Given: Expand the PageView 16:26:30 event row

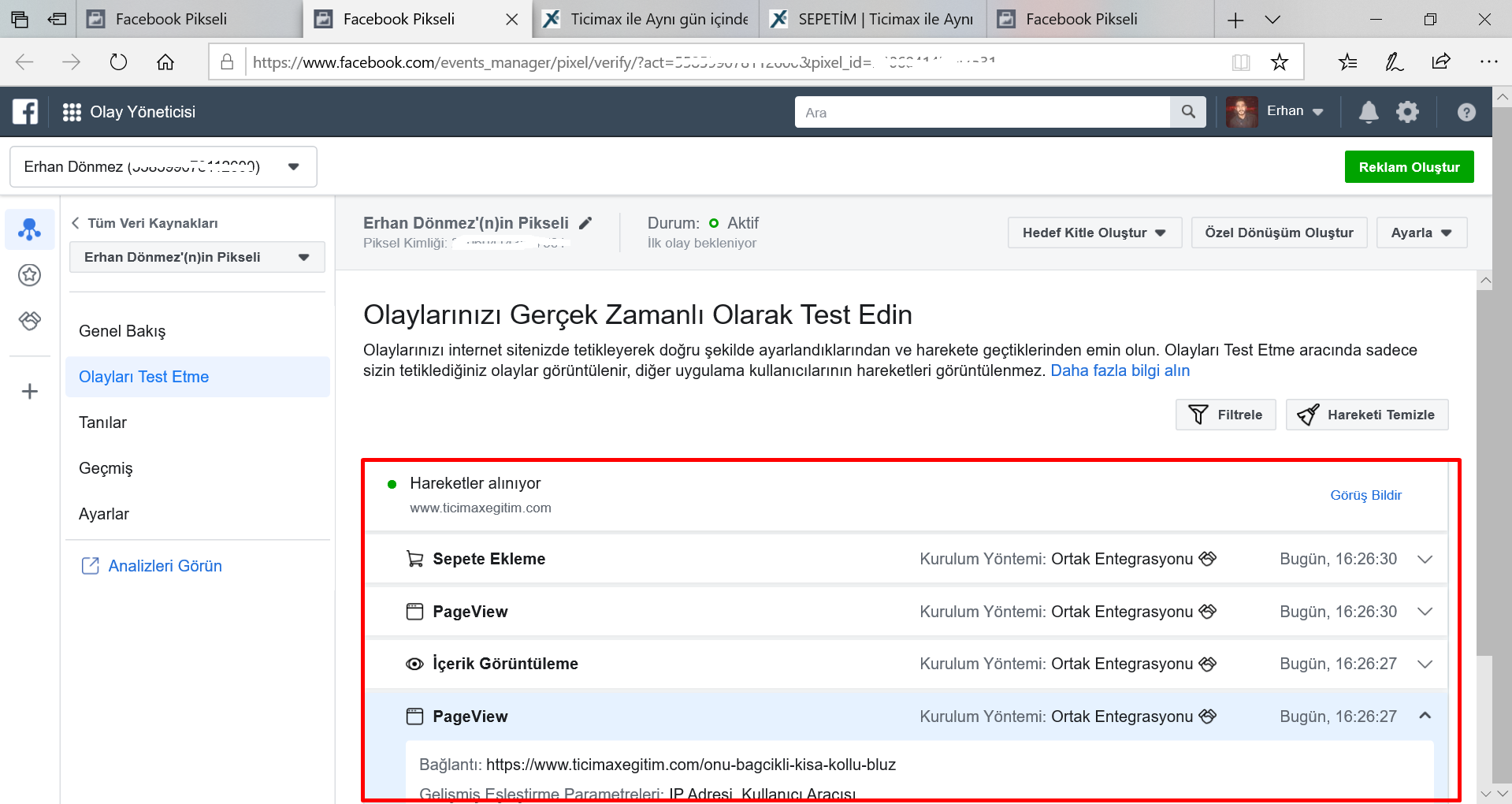Looking at the screenshot, I should pos(1425,612).
